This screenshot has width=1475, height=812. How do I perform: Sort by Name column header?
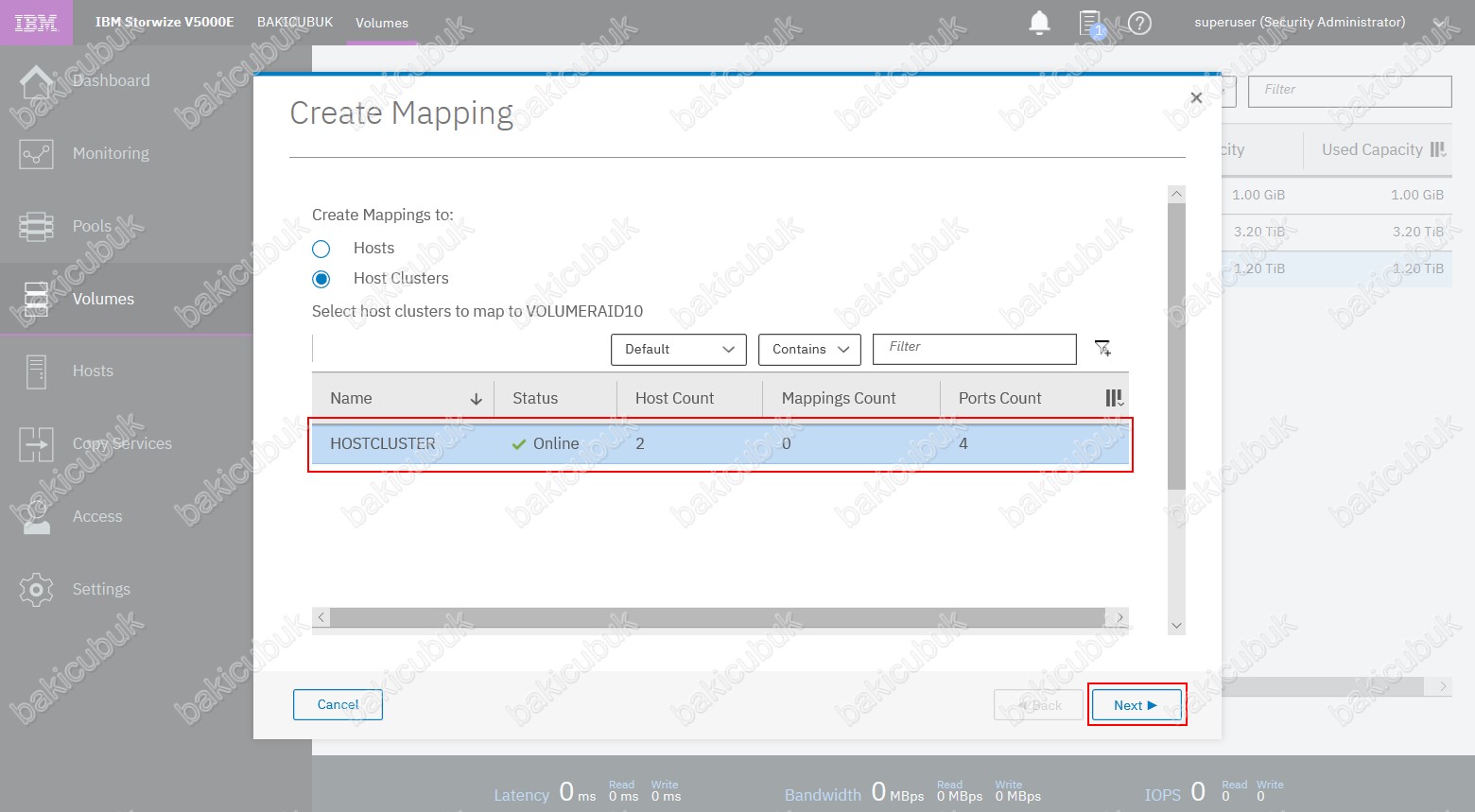click(351, 398)
